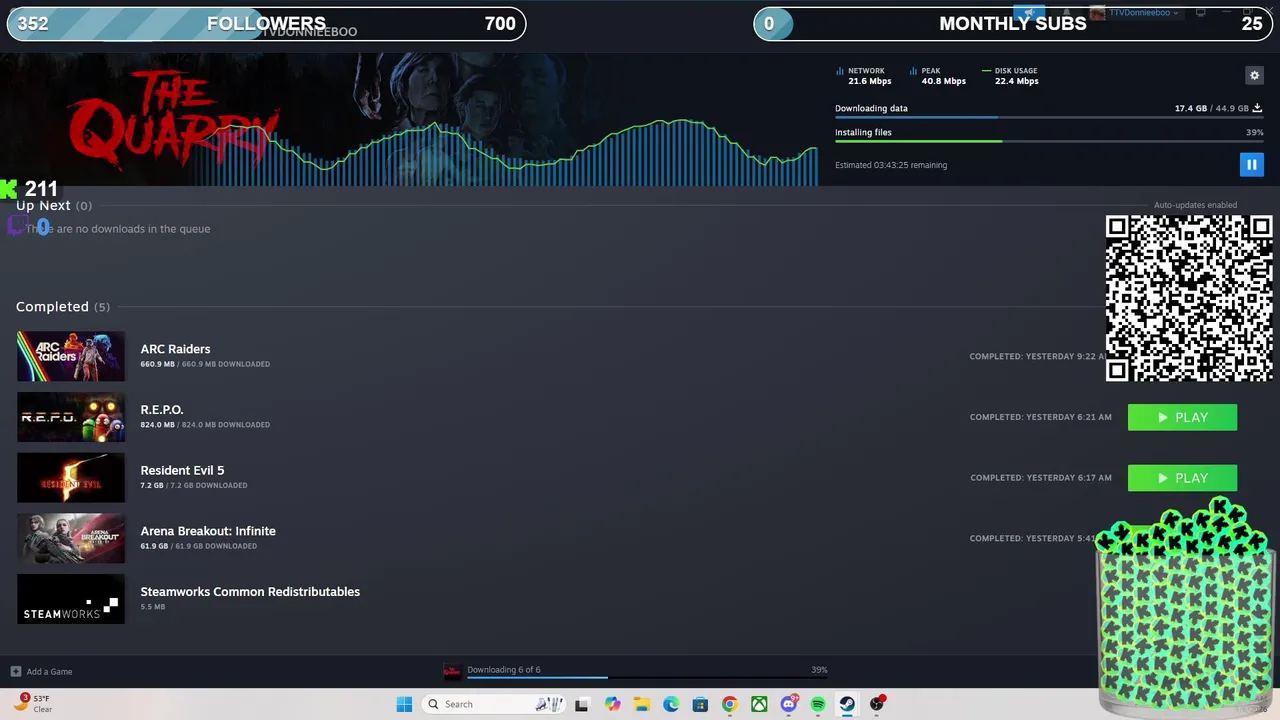Open the Steamworks thumbnail
Screen dimensions: 1280x720
pos(71,599)
